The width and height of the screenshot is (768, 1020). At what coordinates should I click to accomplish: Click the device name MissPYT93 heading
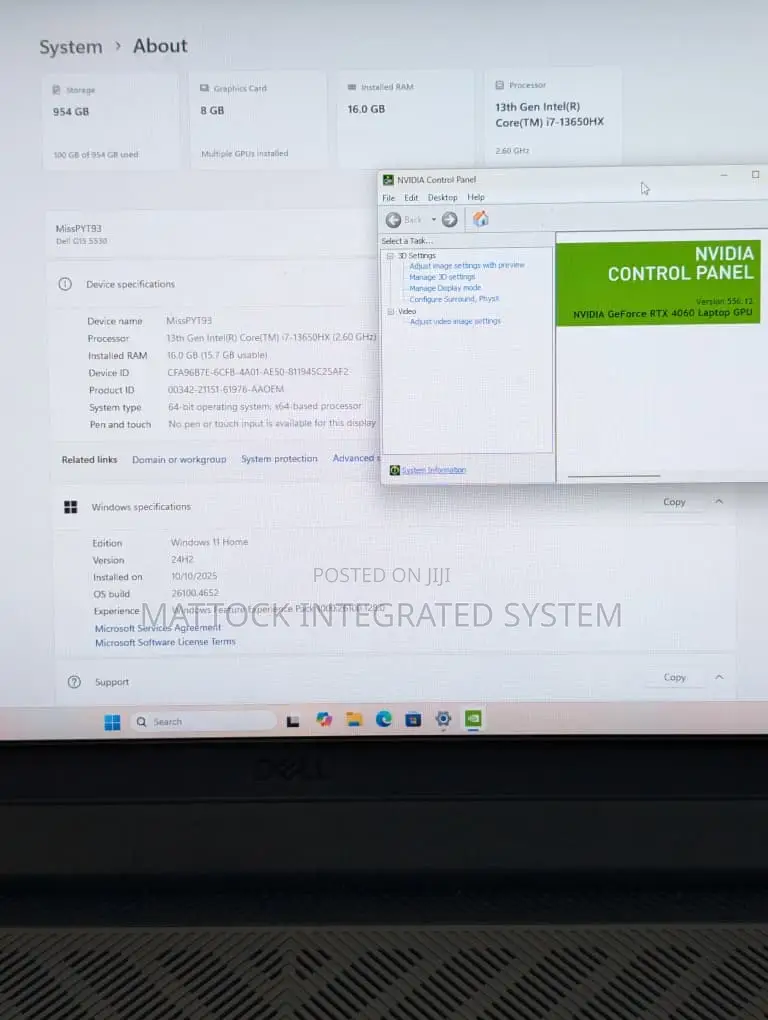click(x=79, y=228)
